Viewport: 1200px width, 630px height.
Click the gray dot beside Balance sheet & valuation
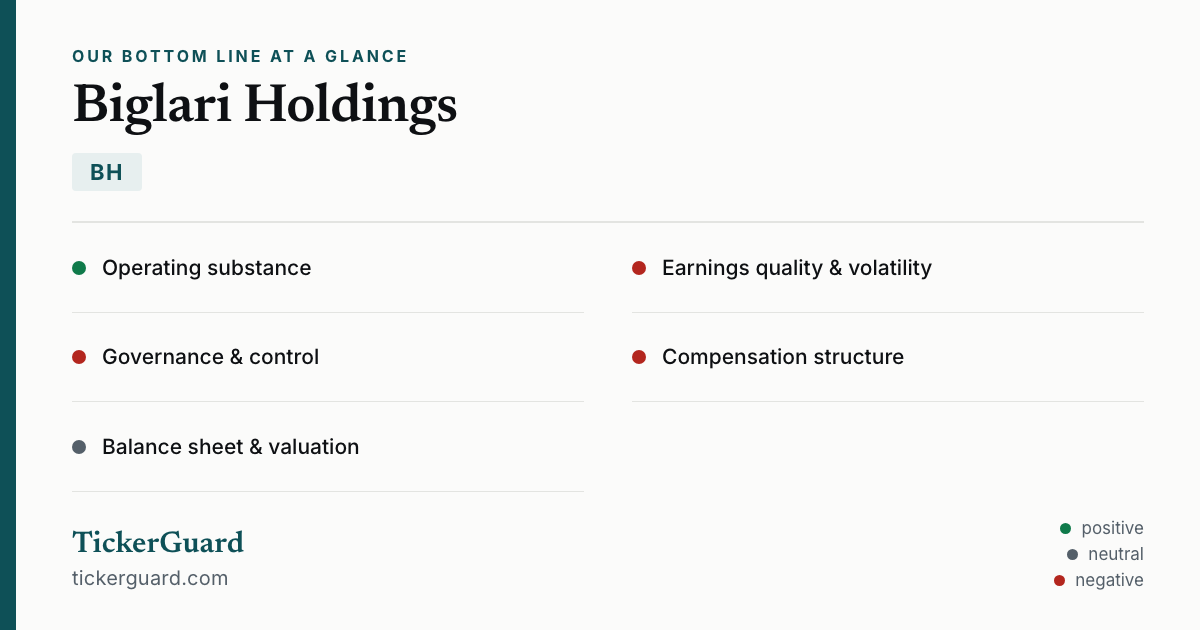pyautogui.click(x=79, y=447)
